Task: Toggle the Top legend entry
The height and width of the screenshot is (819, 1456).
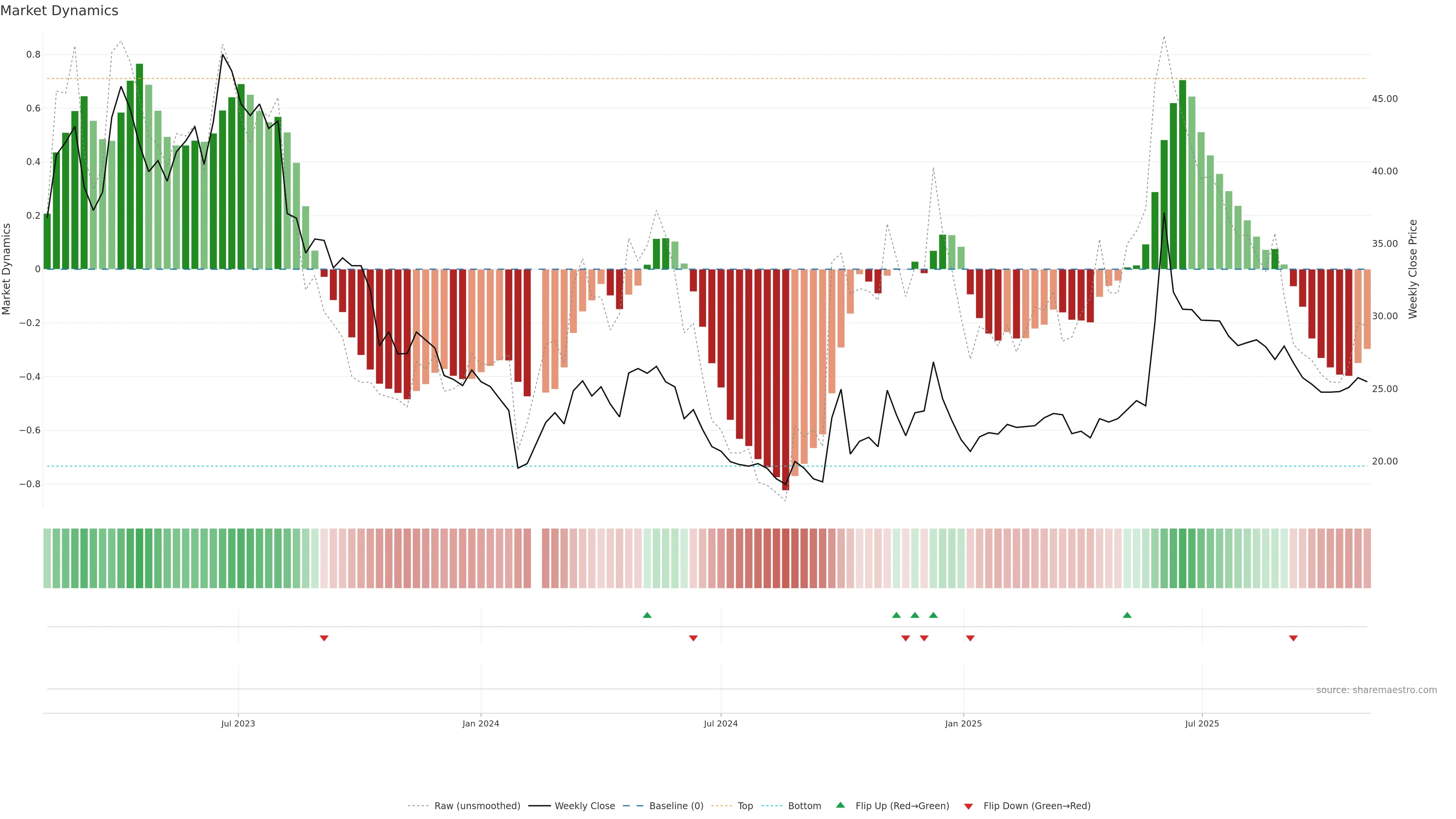Action: (745, 806)
